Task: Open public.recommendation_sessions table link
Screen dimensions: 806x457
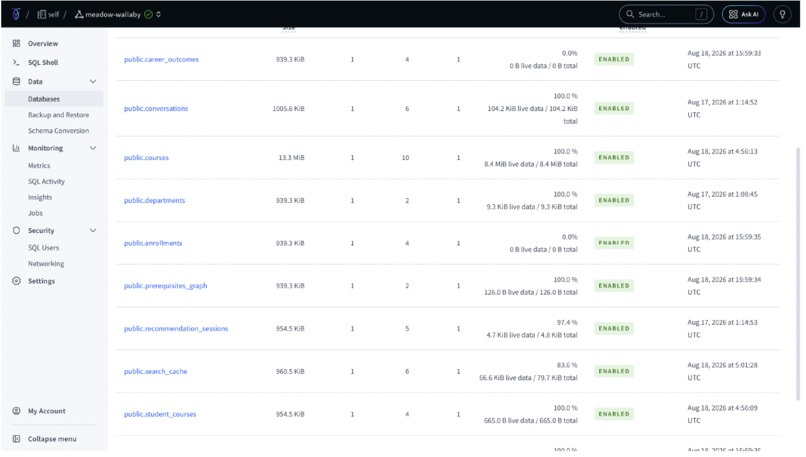Action: coord(176,328)
